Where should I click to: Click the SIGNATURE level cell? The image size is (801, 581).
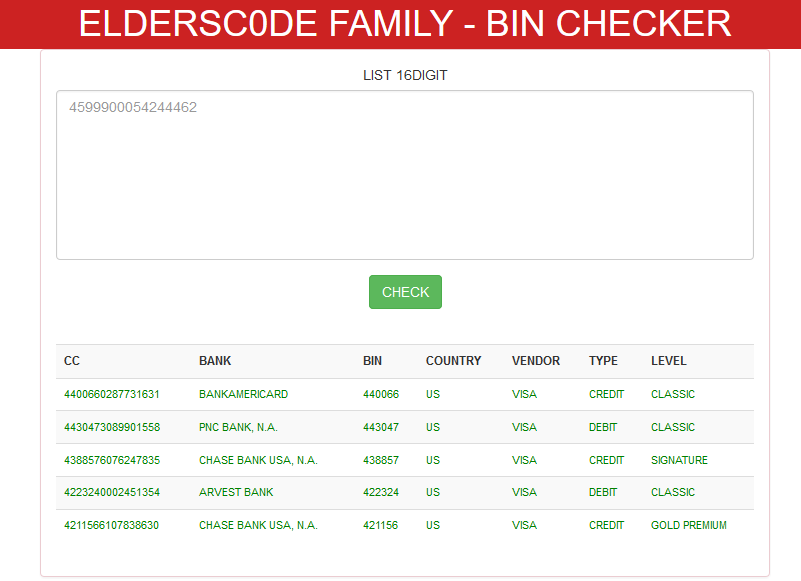pos(679,460)
